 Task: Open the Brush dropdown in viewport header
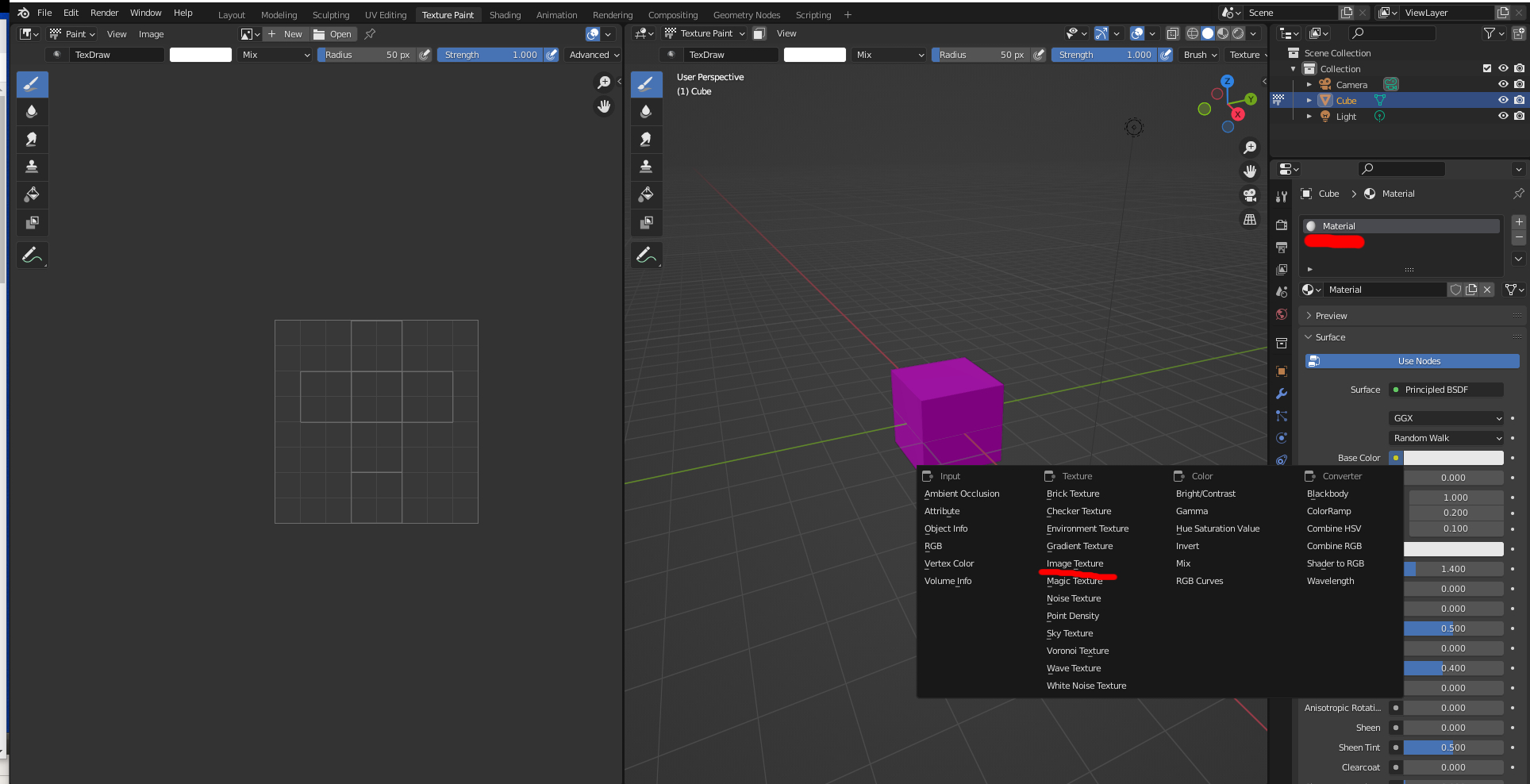coord(1199,55)
